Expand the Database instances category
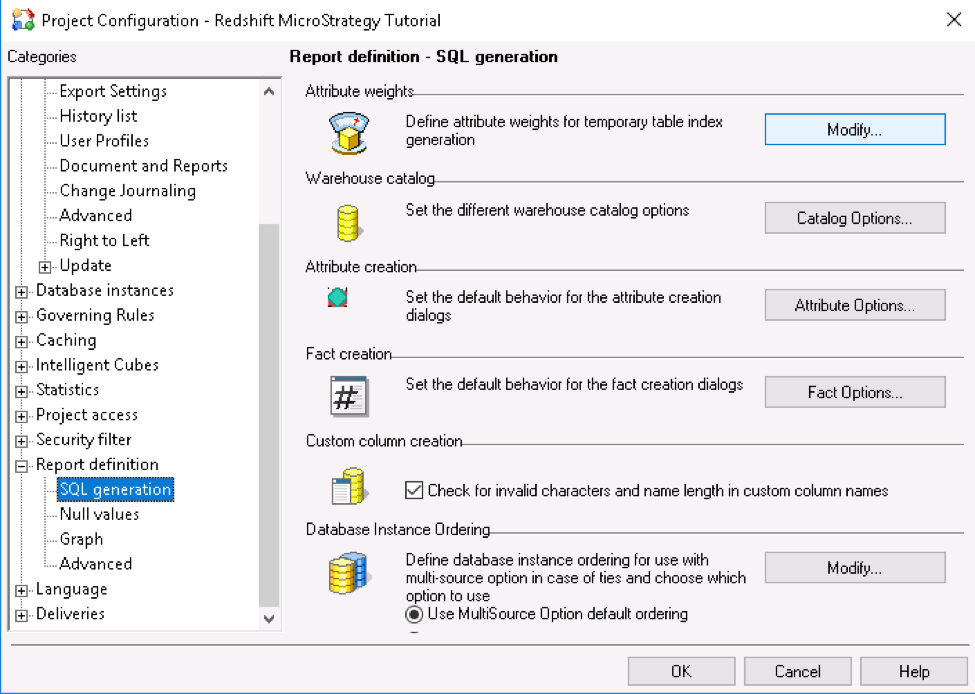Screen dimensions: 975x694 tap(22, 290)
